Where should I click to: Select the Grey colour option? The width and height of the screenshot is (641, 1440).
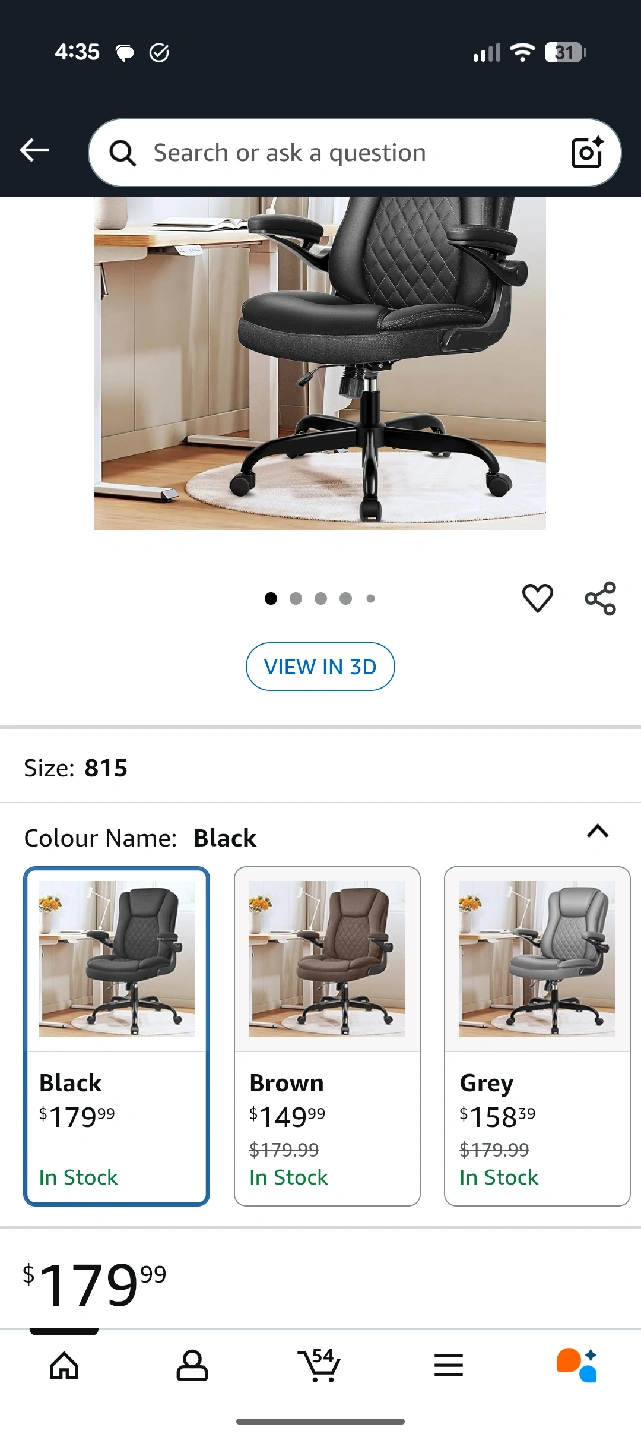[537, 1036]
